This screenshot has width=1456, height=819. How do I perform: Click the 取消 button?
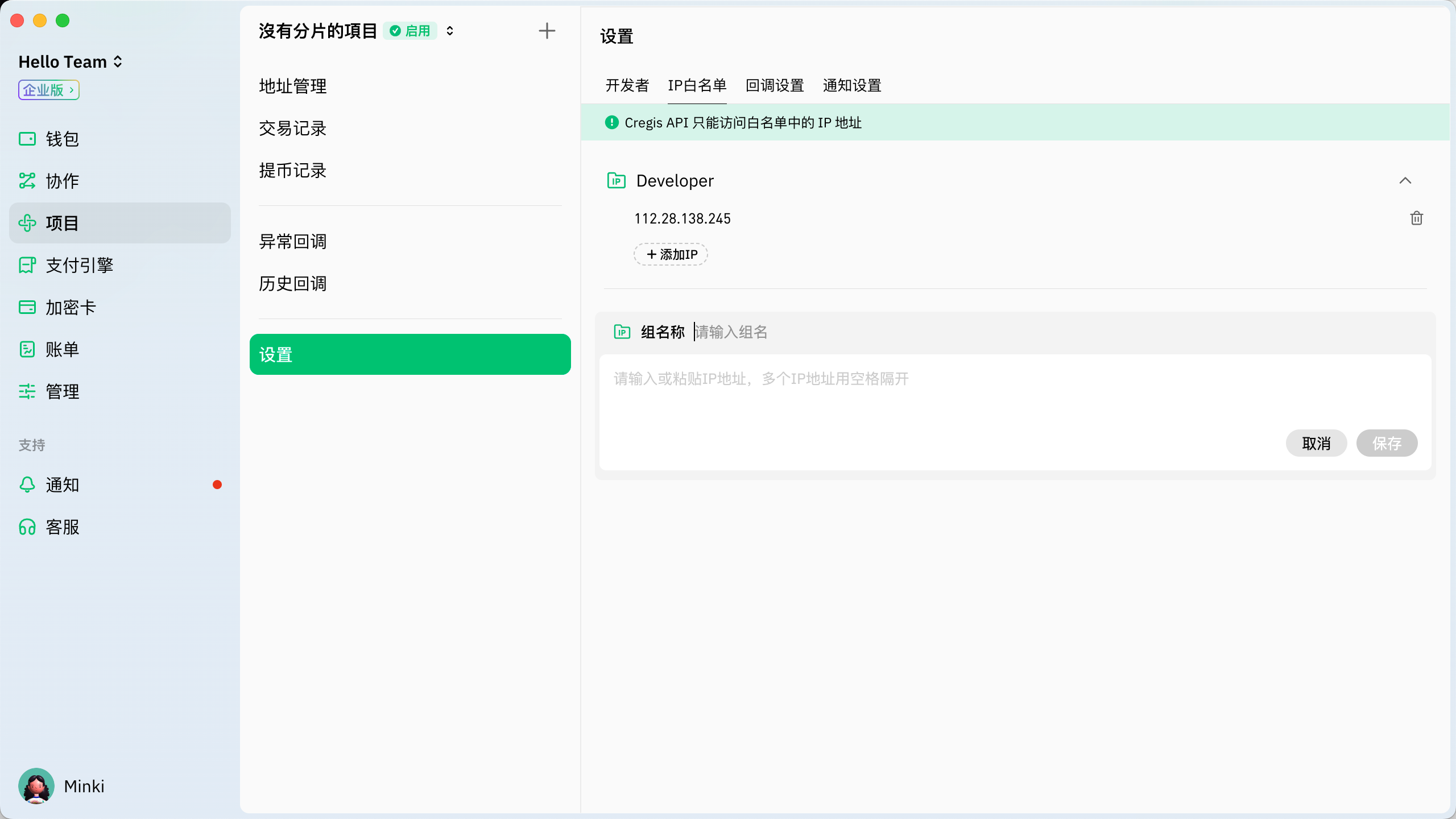1316,443
